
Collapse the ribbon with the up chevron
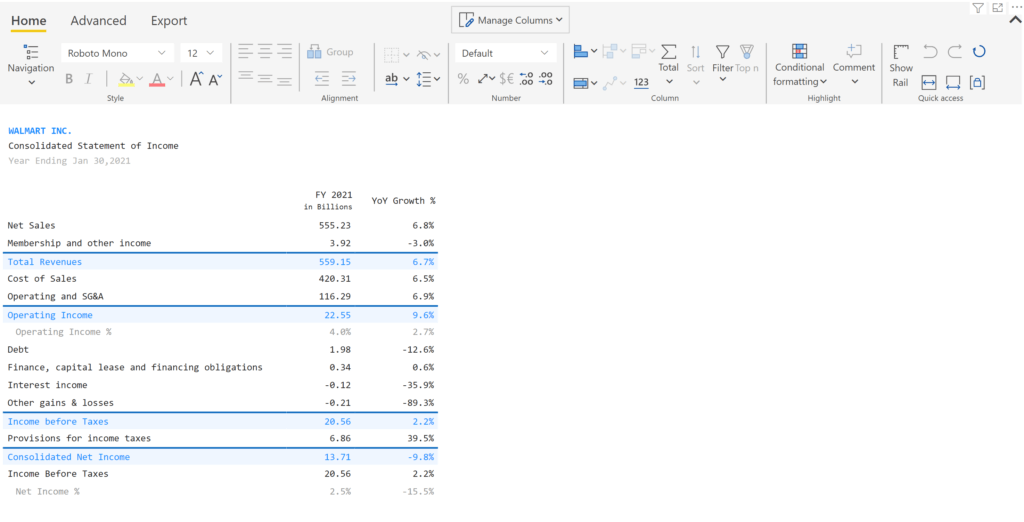point(1015,20)
